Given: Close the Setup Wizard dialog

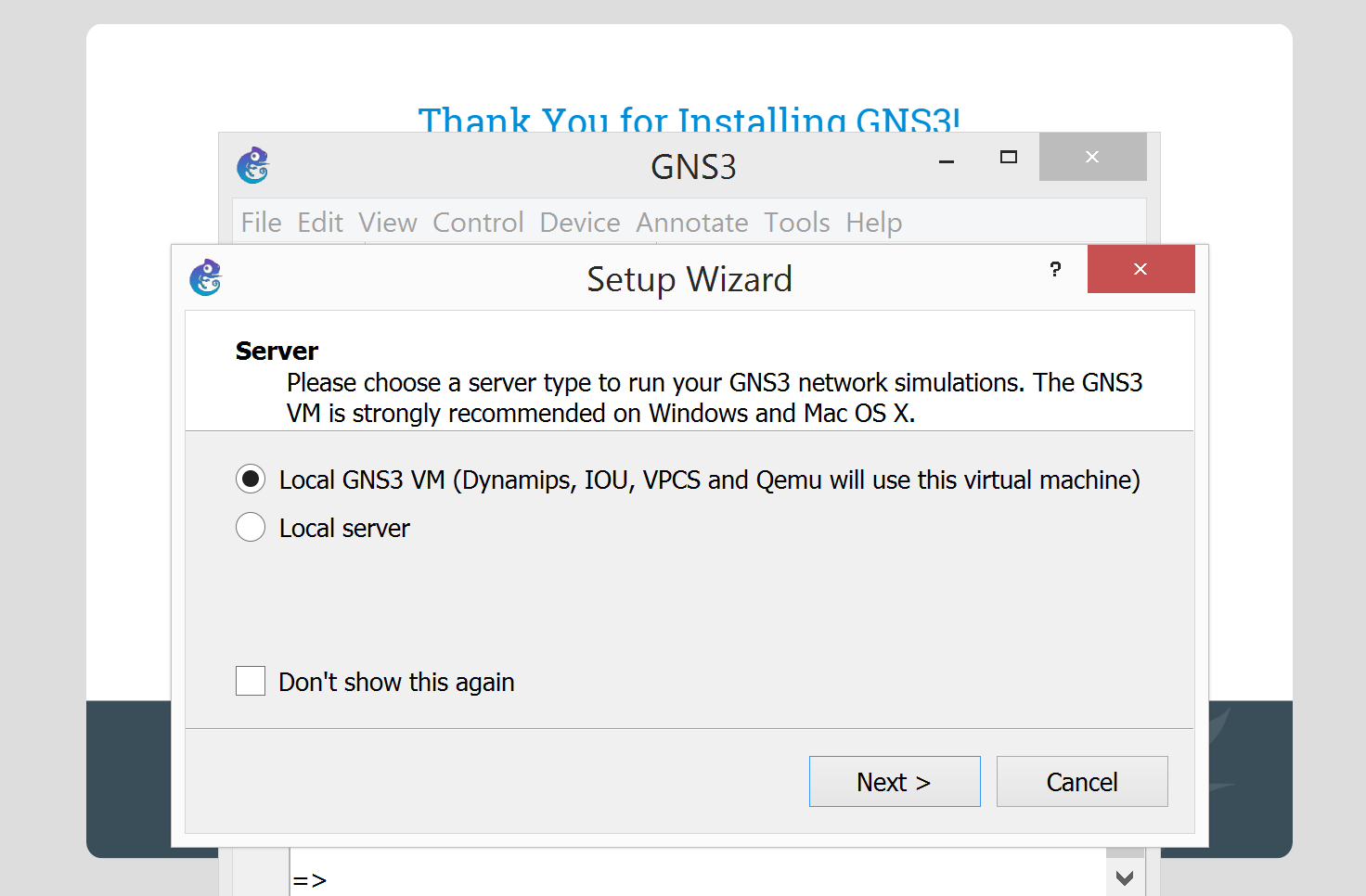Looking at the screenshot, I should 1140,269.
